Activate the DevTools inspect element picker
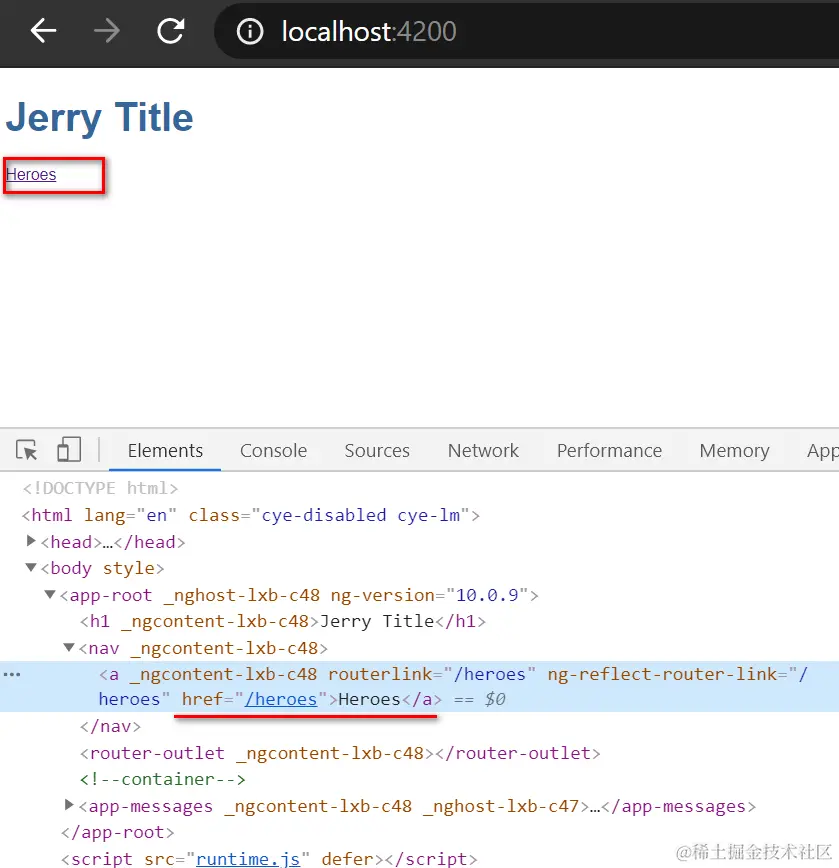Screen dimensions: 839x868 coord(26,450)
